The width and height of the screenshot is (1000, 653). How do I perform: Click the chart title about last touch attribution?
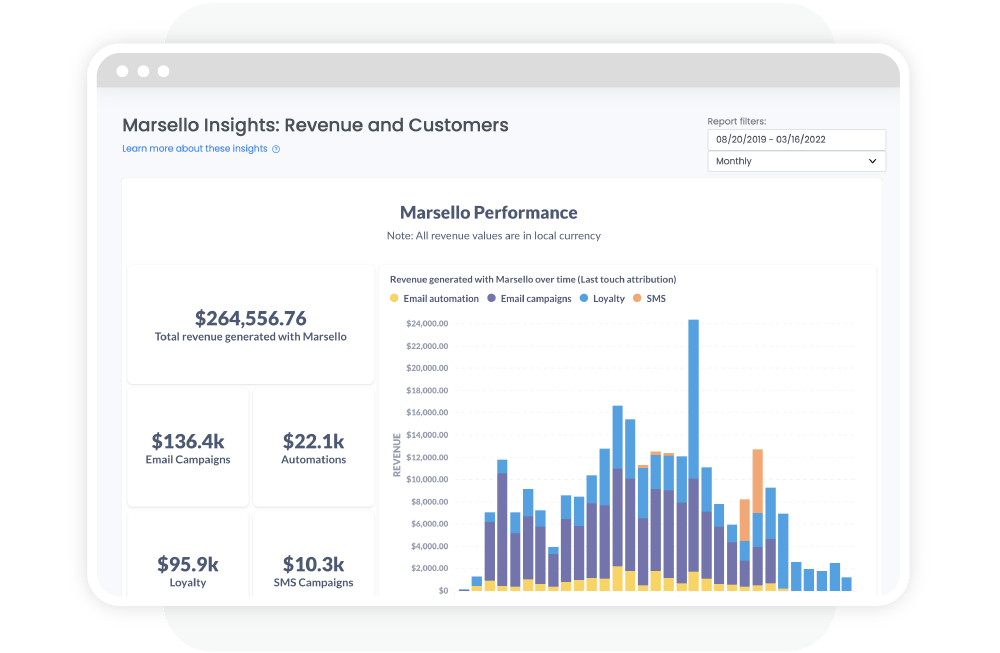point(533,279)
